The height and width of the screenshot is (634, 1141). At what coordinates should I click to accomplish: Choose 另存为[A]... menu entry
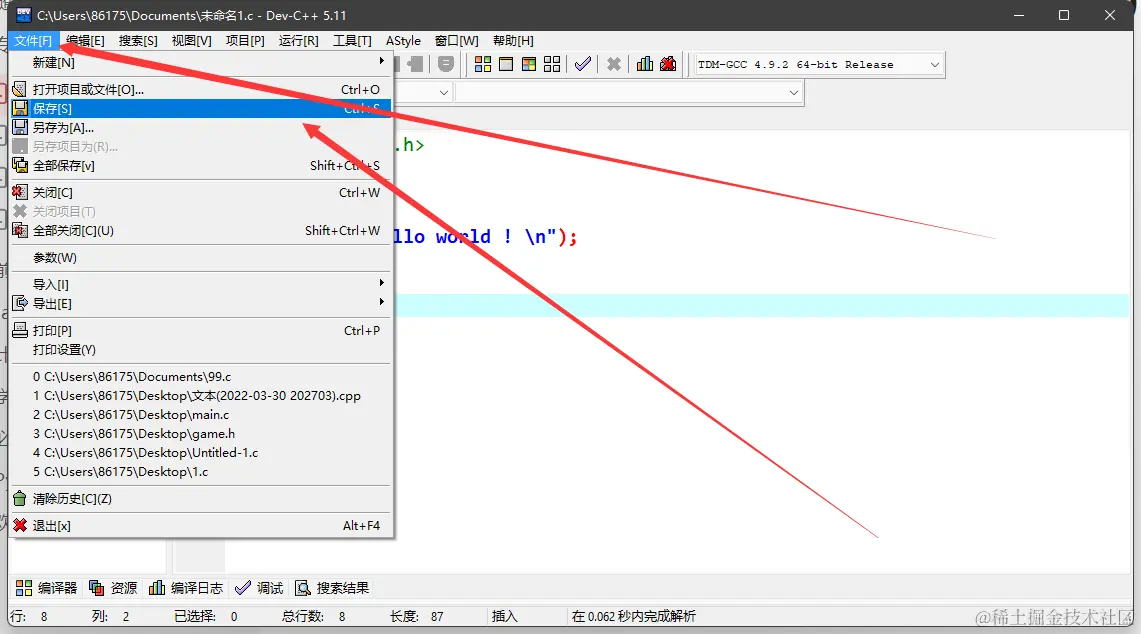point(200,127)
